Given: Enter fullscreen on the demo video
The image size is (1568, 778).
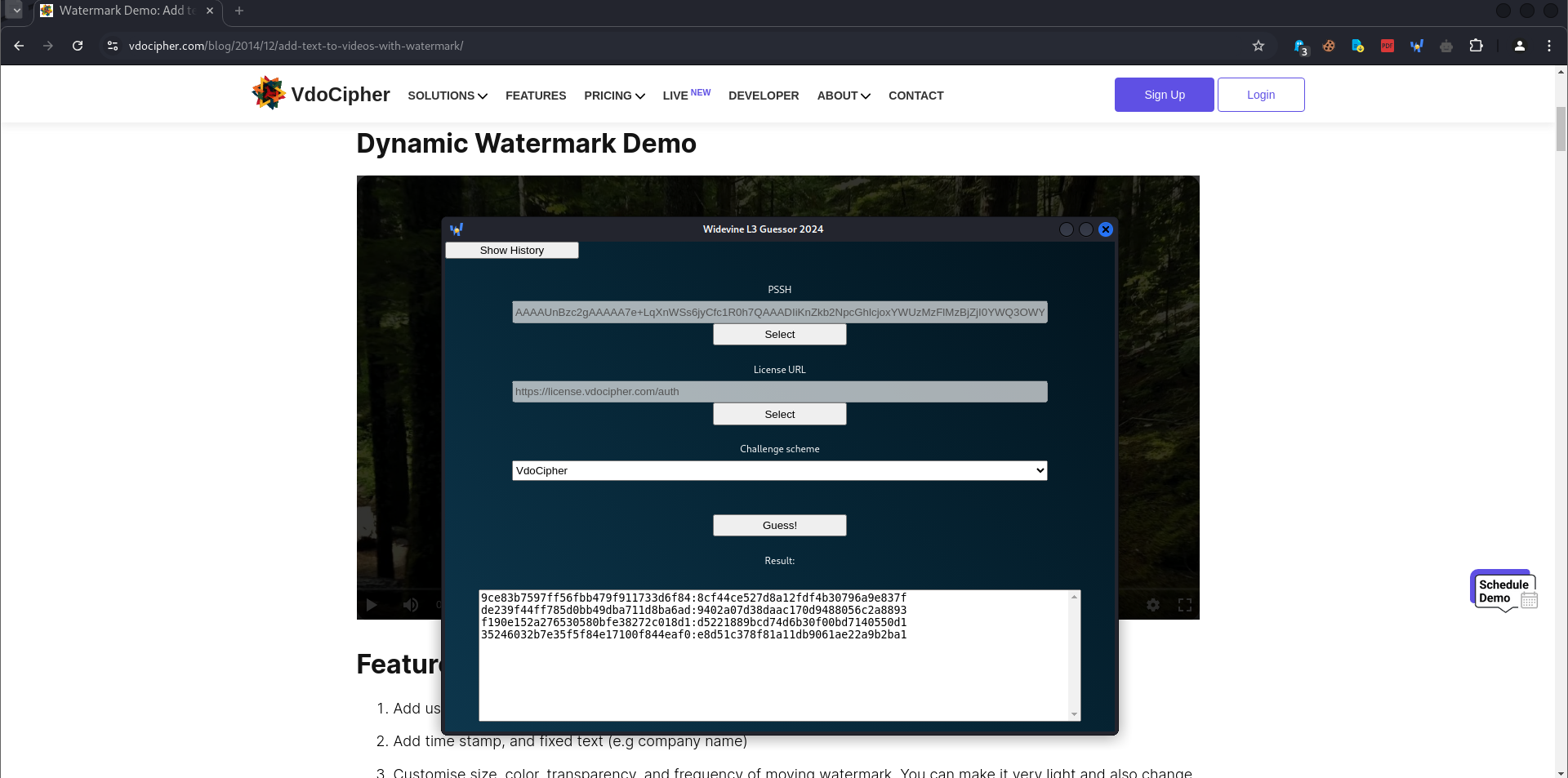Looking at the screenshot, I should click(1185, 605).
